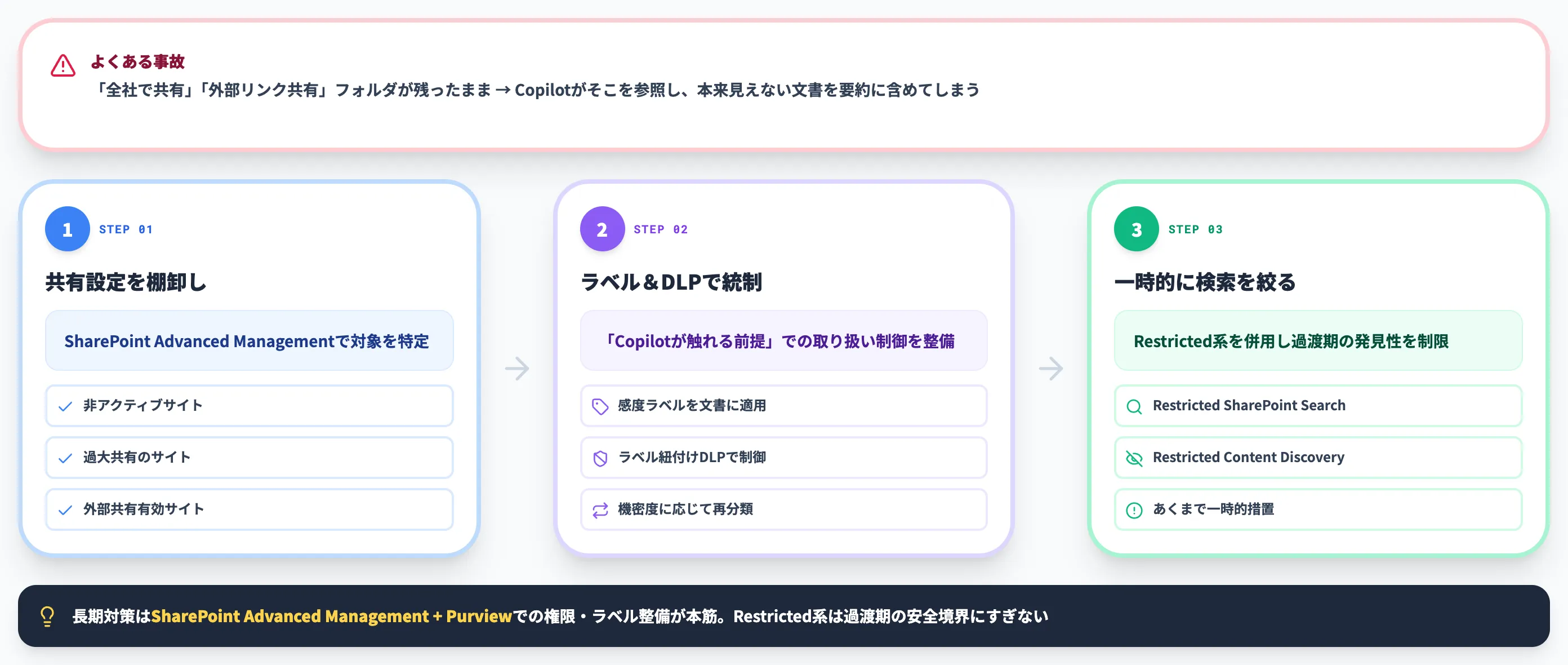Click the ラベル＆DLPで統制 heading
1568x665 pixels.
(670, 282)
